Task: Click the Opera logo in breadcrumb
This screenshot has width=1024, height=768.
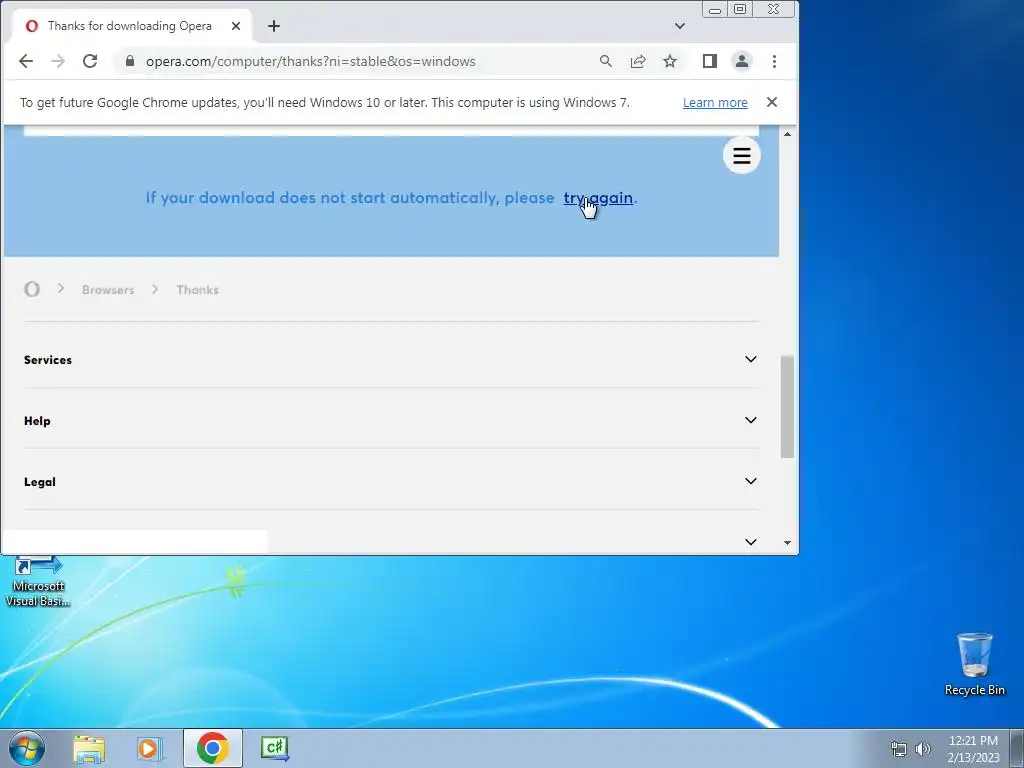Action: pyautogui.click(x=32, y=289)
